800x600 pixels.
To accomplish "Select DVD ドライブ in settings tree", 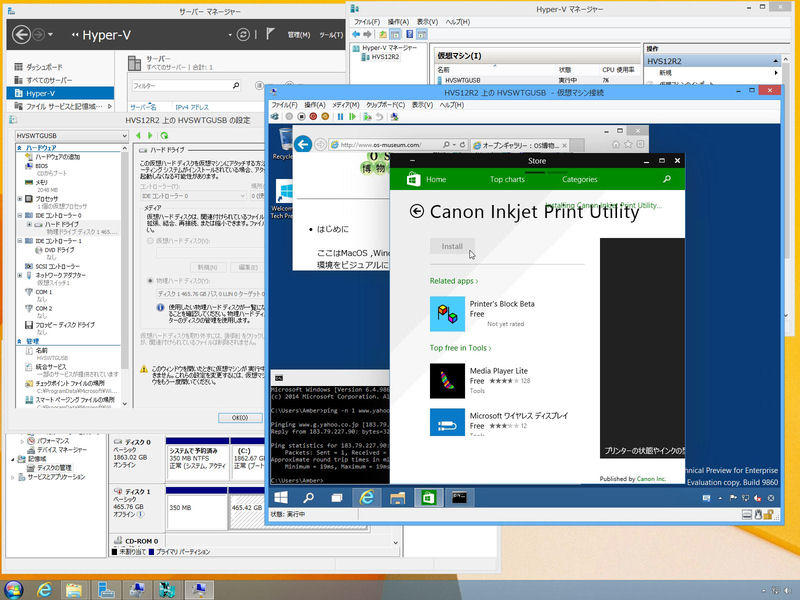I will click(59, 249).
